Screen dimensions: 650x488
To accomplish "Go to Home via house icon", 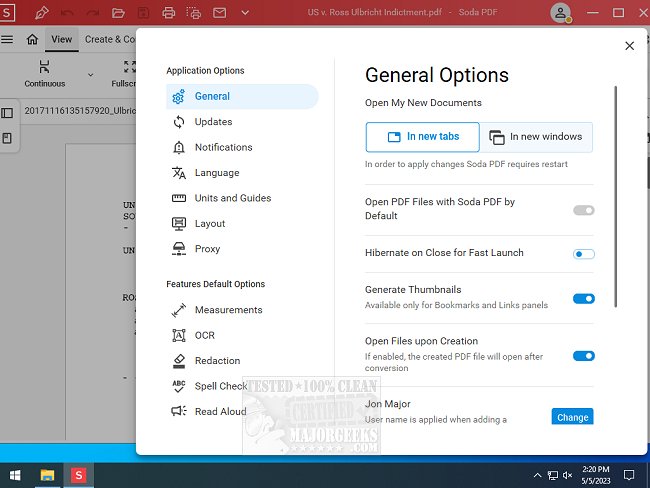I will (32, 39).
